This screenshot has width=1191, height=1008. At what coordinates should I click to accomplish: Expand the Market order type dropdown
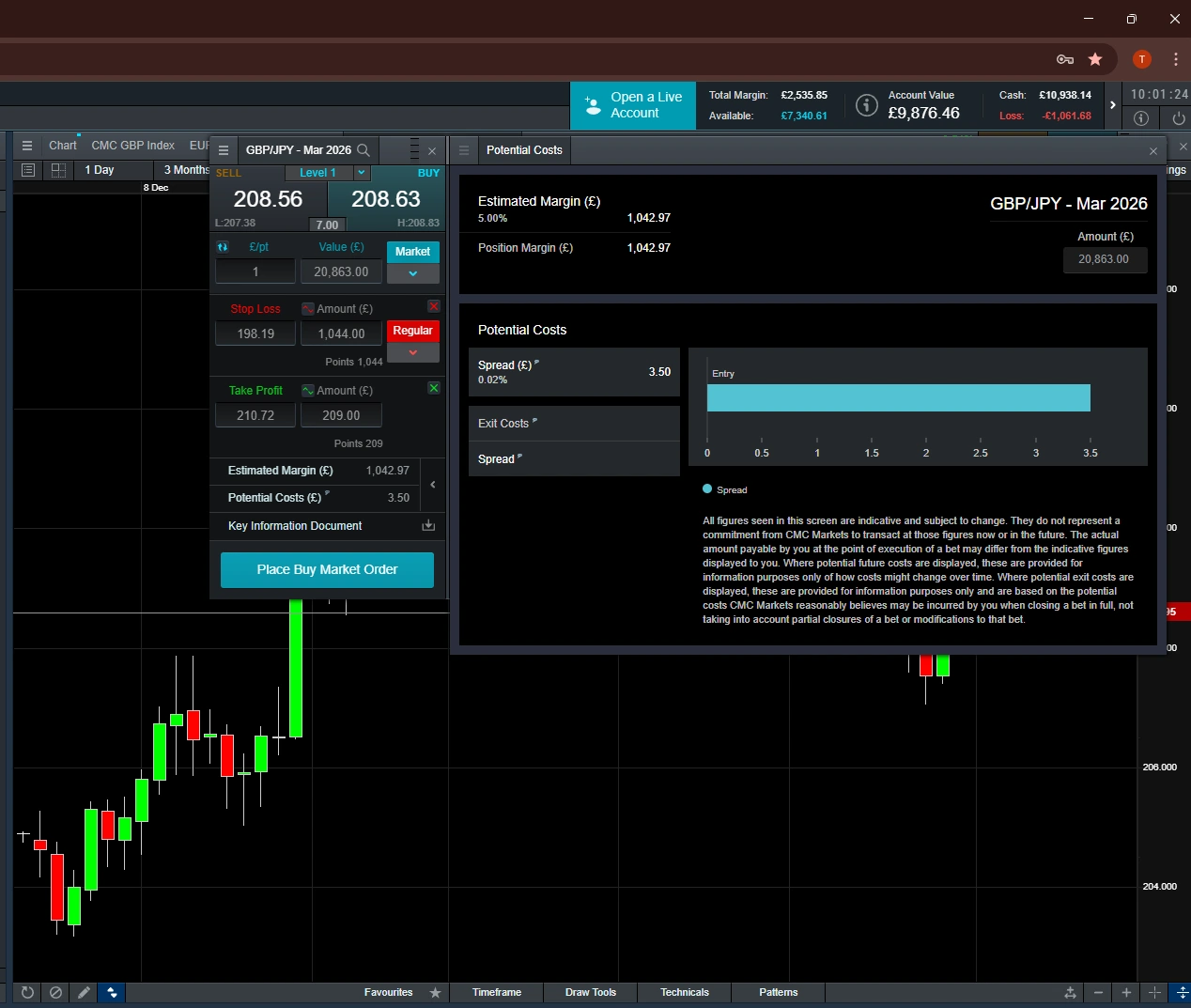[x=412, y=273]
